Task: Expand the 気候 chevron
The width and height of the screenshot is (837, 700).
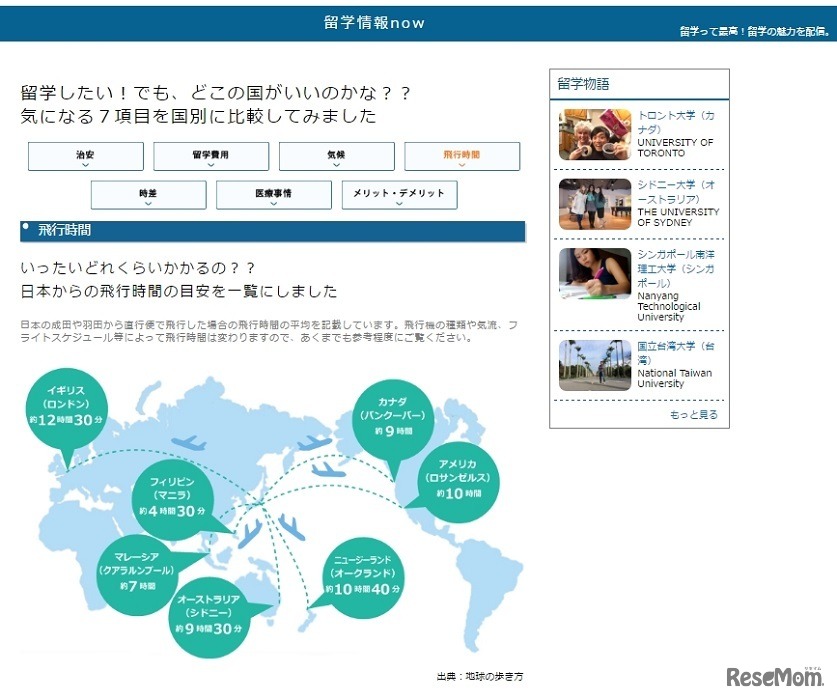Action: pos(337,156)
